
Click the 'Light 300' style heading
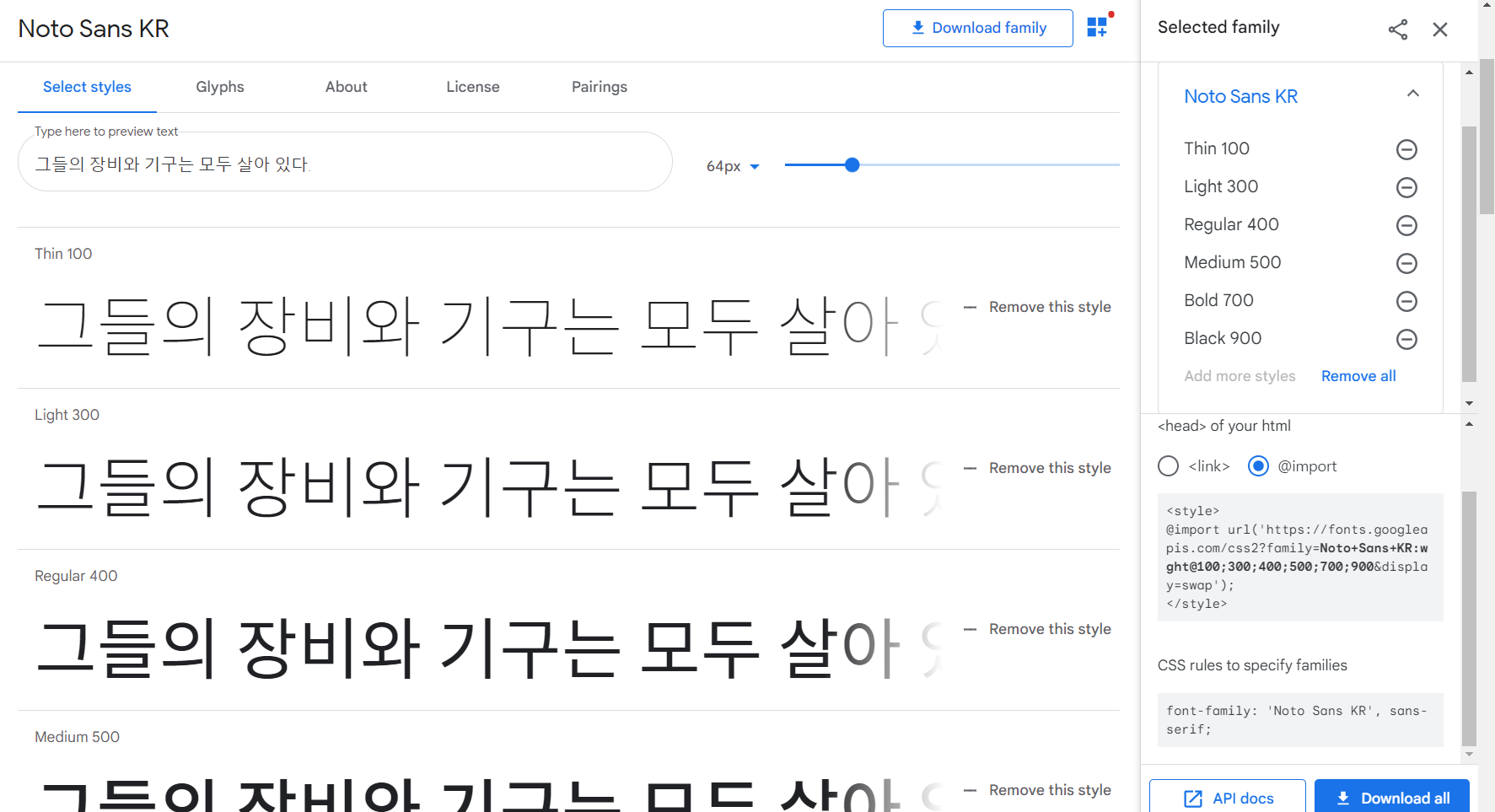67,415
